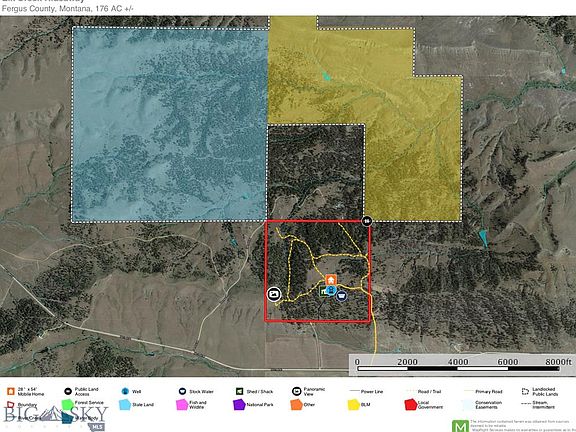Click the red Local Government legend swatch

(411, 404)
